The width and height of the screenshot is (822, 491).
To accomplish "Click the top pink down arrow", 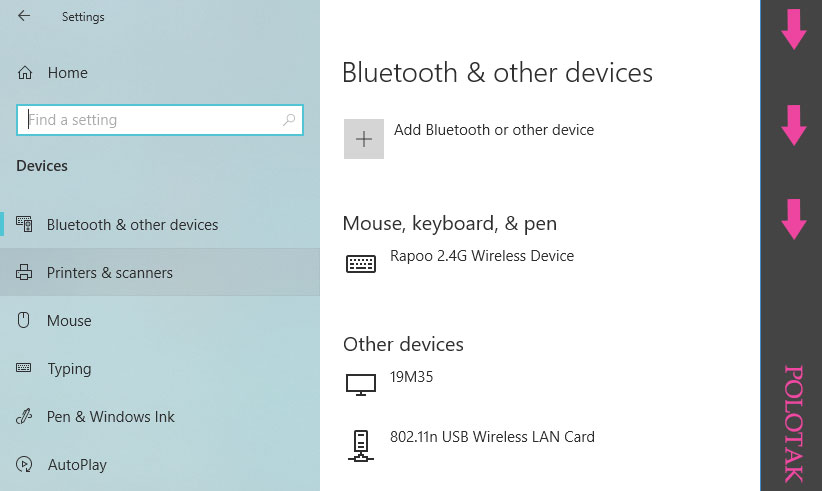I will tap(794, 29).
